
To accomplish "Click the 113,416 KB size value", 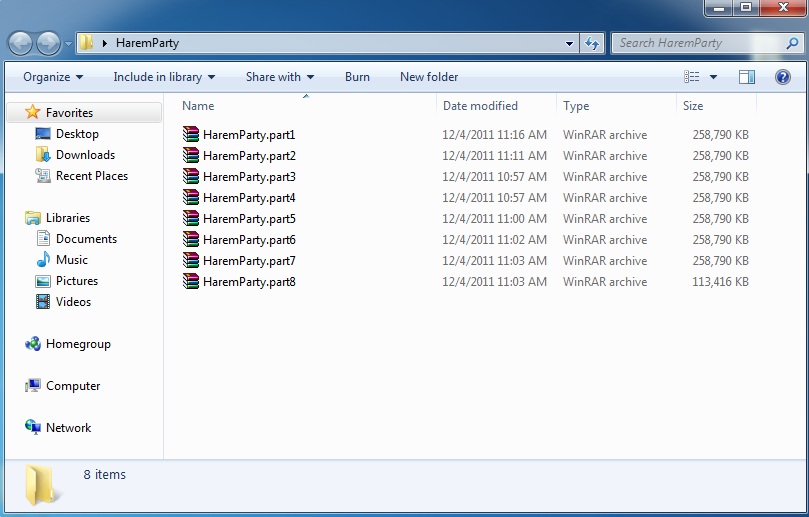I will click(720, 282).
